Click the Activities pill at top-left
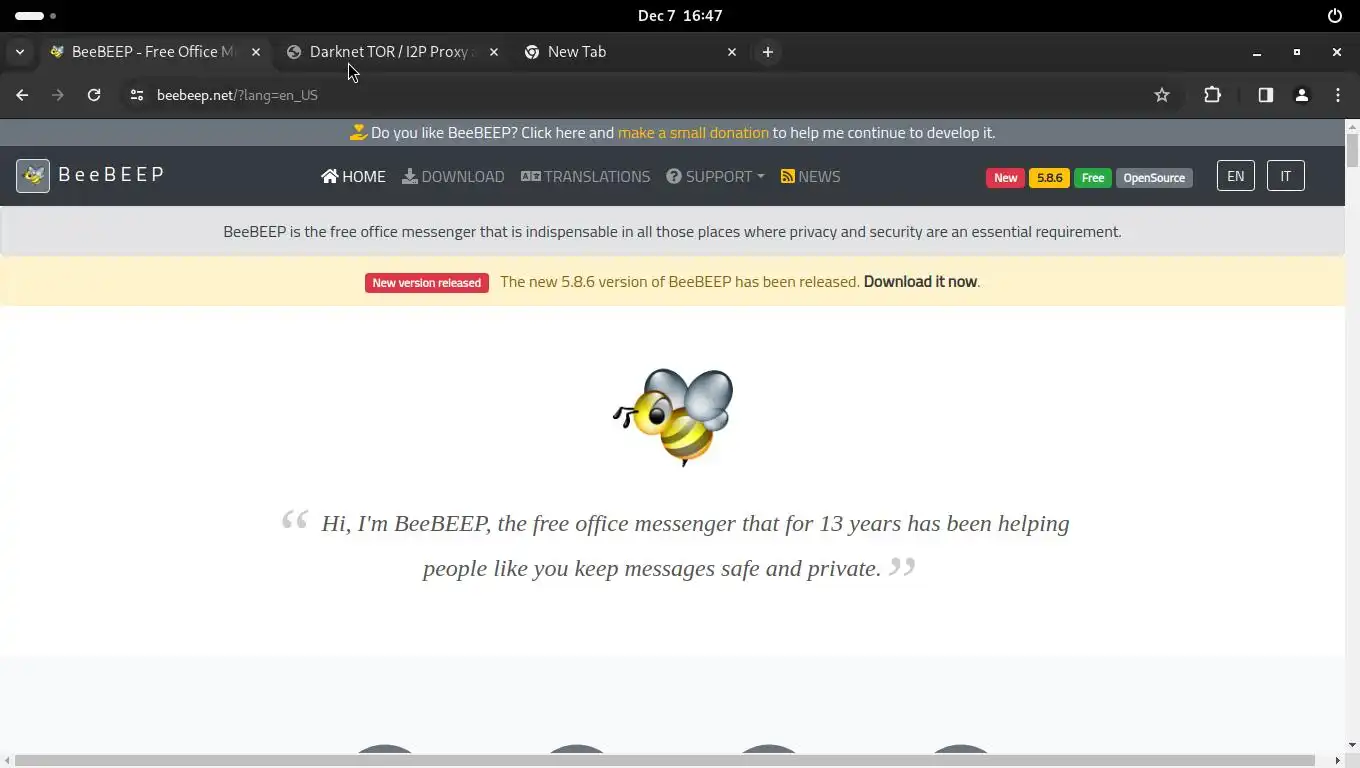This screenshot has height=768, width=1360. coord(29,15)
